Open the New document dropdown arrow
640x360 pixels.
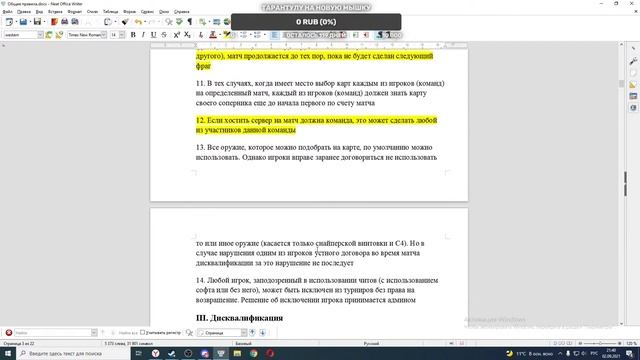16,22
